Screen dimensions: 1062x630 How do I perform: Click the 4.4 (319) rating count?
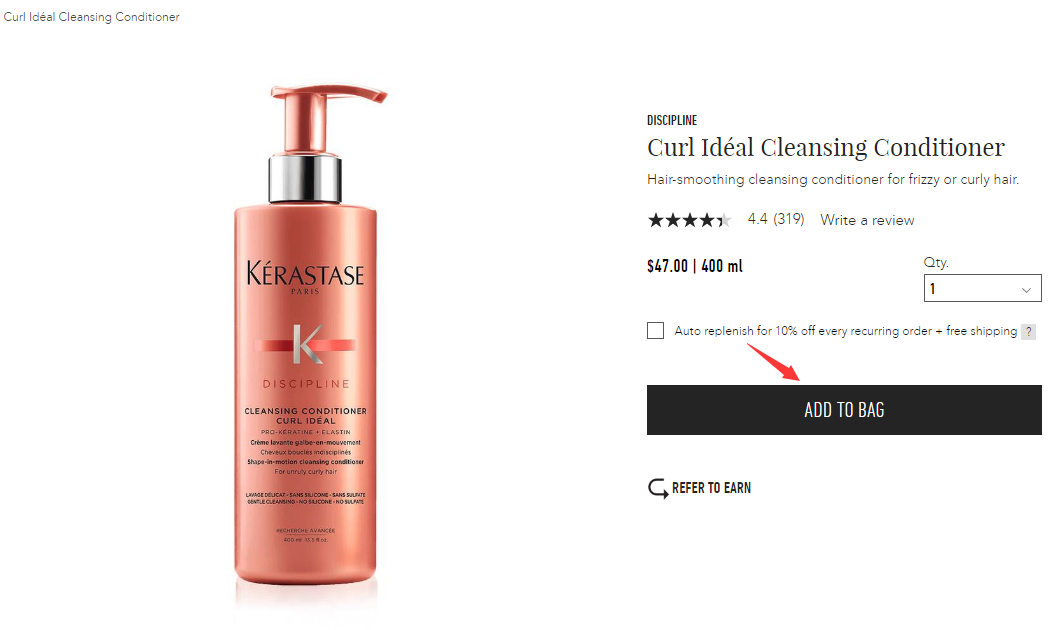[x=776, y=219]
